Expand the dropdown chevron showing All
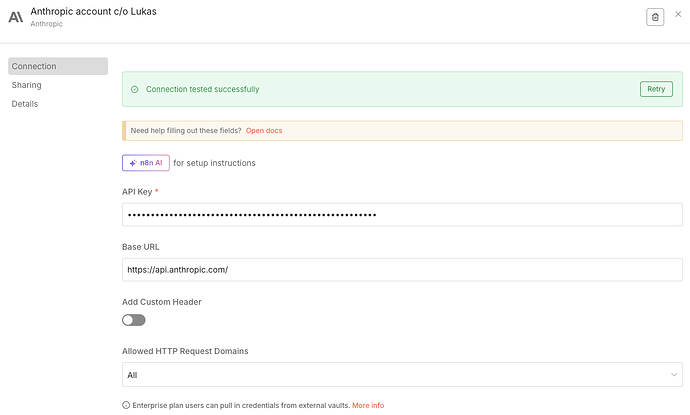Viewport: 690px width, 415px height. pyautogui.click(x=674, y=375)
